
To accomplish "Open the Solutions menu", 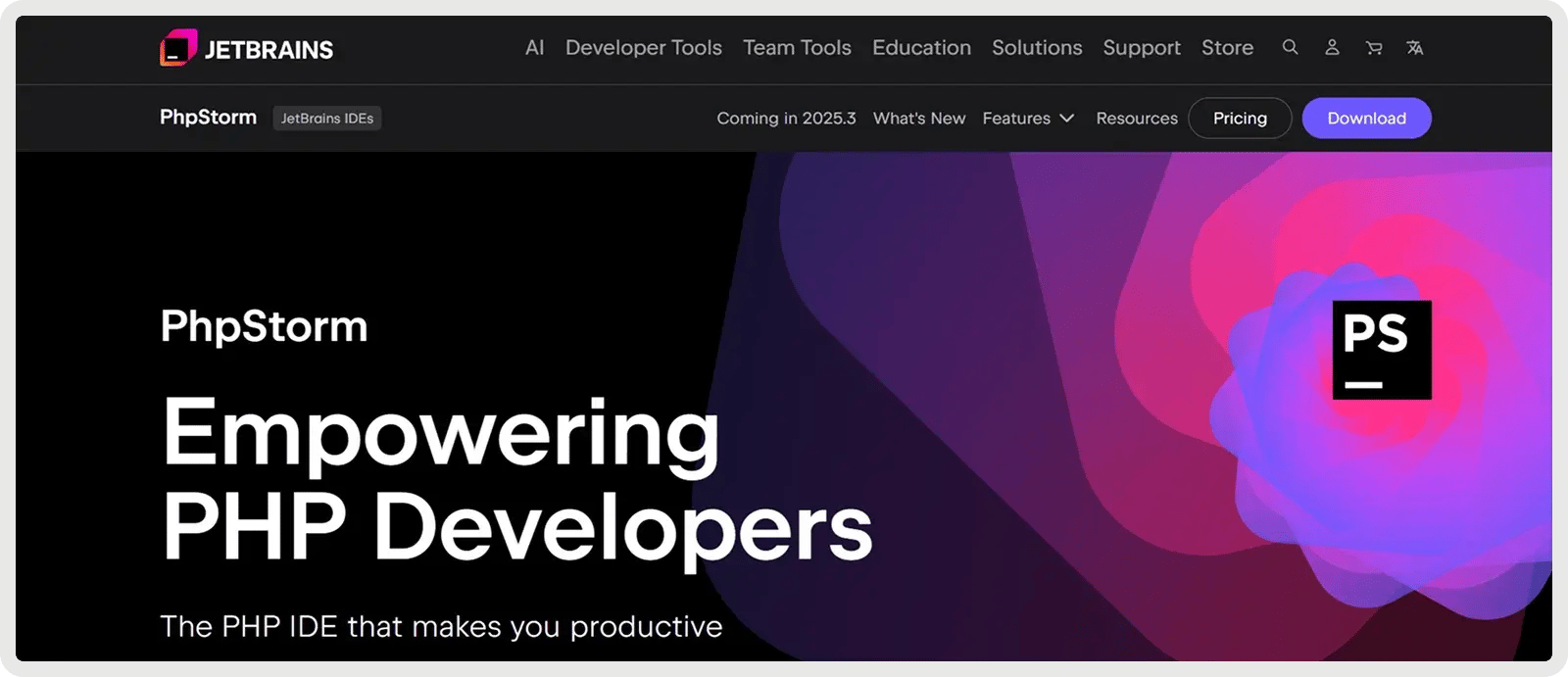I will [1037, 47].
